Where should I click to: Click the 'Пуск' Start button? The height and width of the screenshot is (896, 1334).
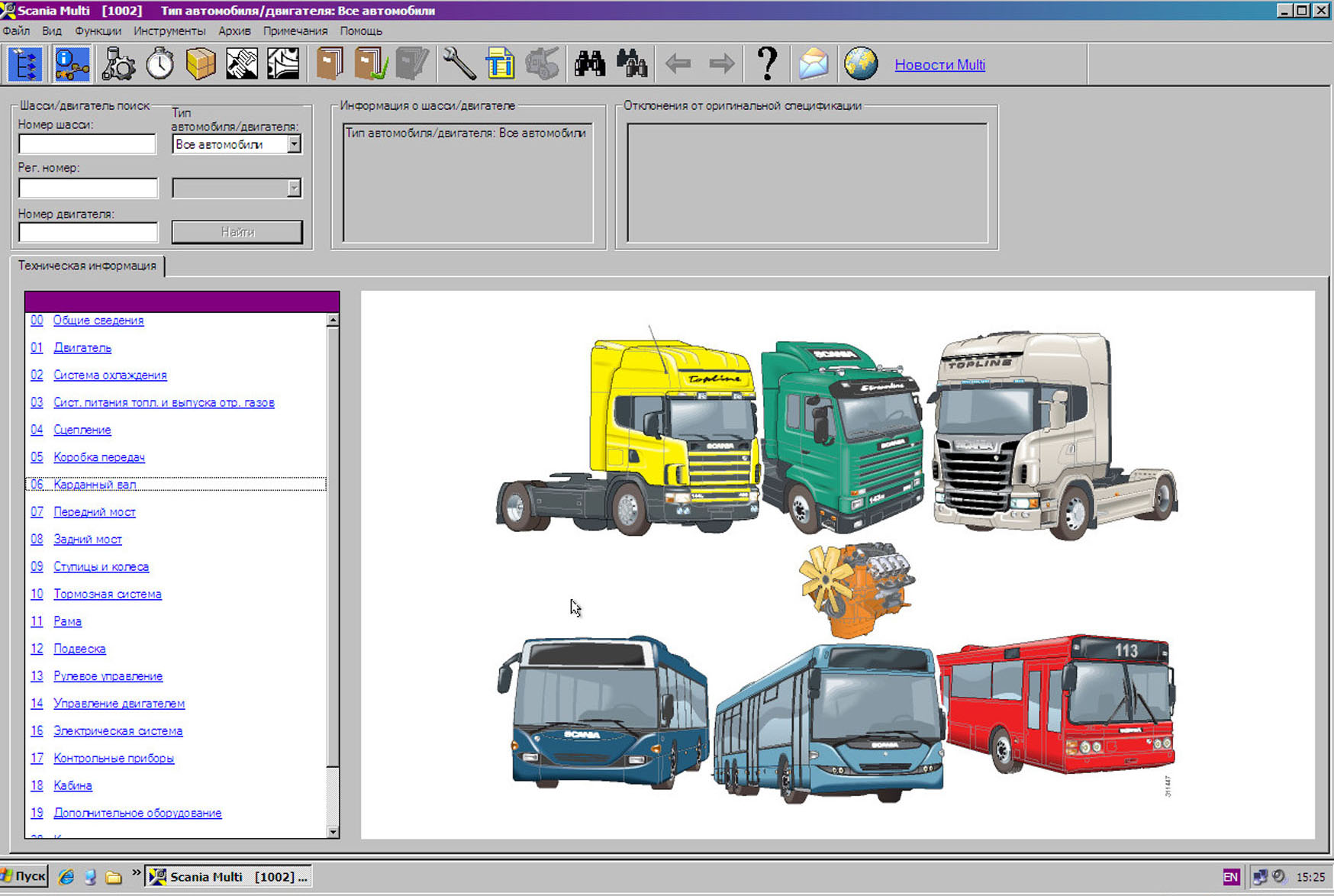pos(24,876)
